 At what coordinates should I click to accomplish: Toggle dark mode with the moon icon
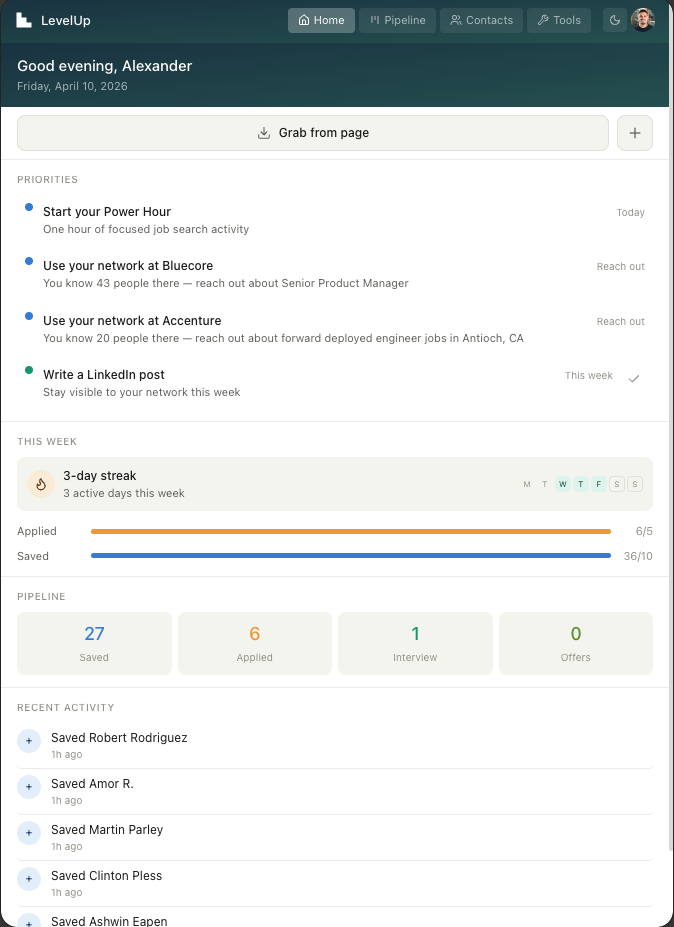615,20
